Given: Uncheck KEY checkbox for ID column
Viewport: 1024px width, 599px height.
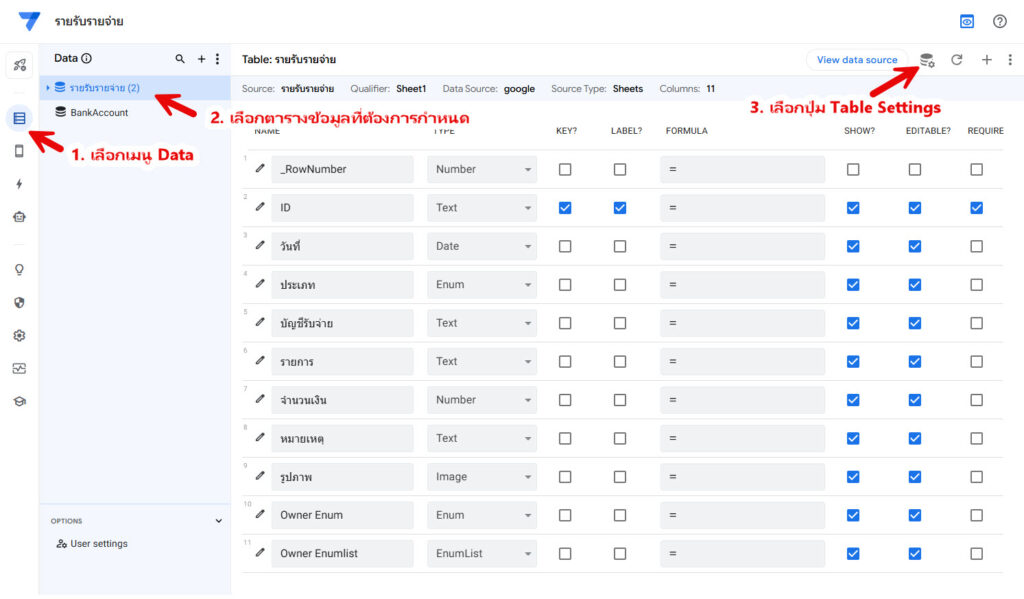Looking at the screenshot, I should [565, 208].
